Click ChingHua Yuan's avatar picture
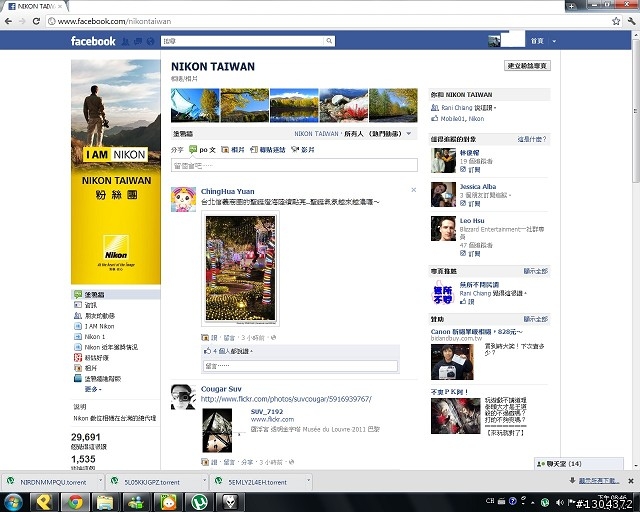640x512 pixels. tap(183, 199)
